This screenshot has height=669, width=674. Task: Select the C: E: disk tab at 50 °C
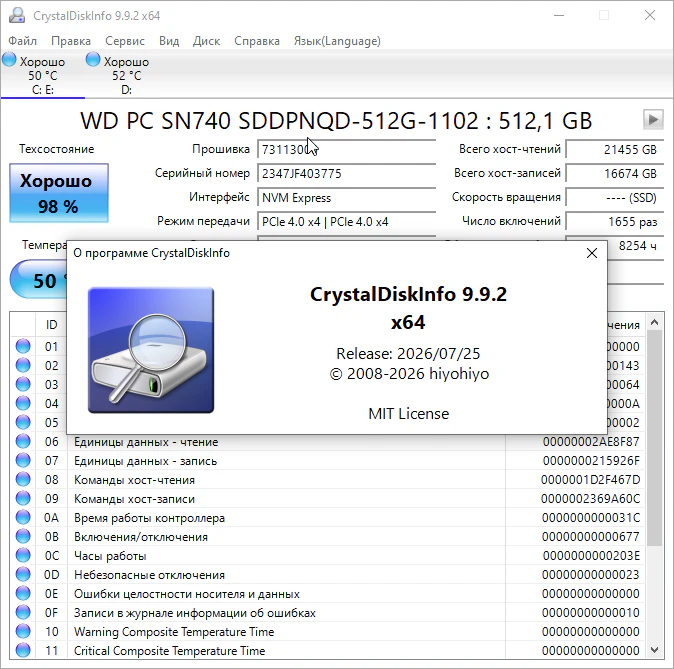43,75
